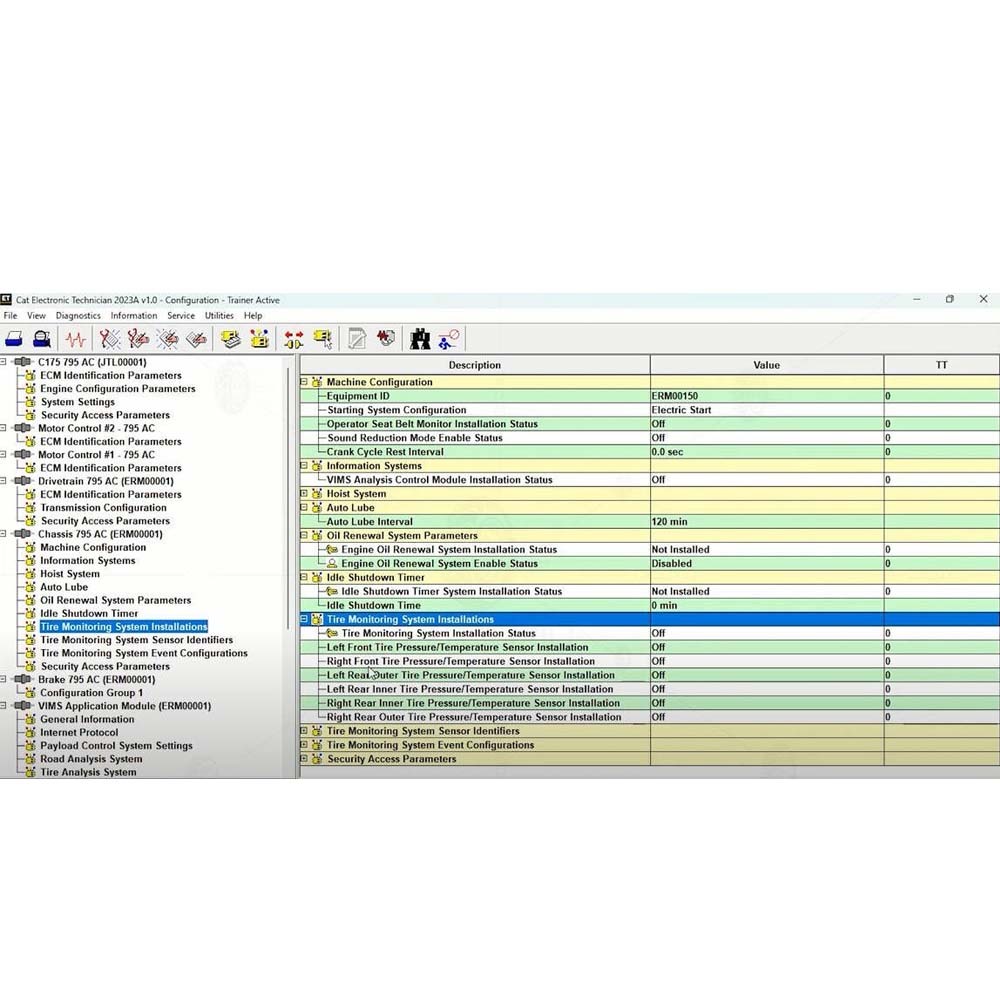Collapse Tire Monitoring System Installations group
This screenshot has width=1000, height=1000.
pos(304,619)
